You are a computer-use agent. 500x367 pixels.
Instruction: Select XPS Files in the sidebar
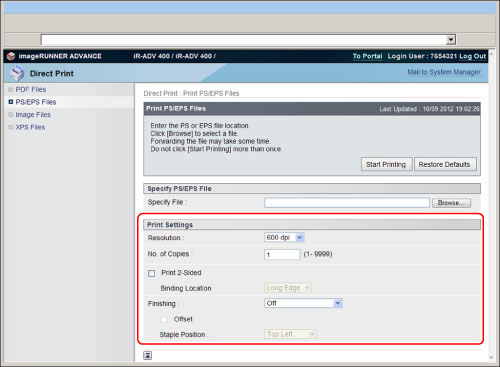[x=30, y=127]
